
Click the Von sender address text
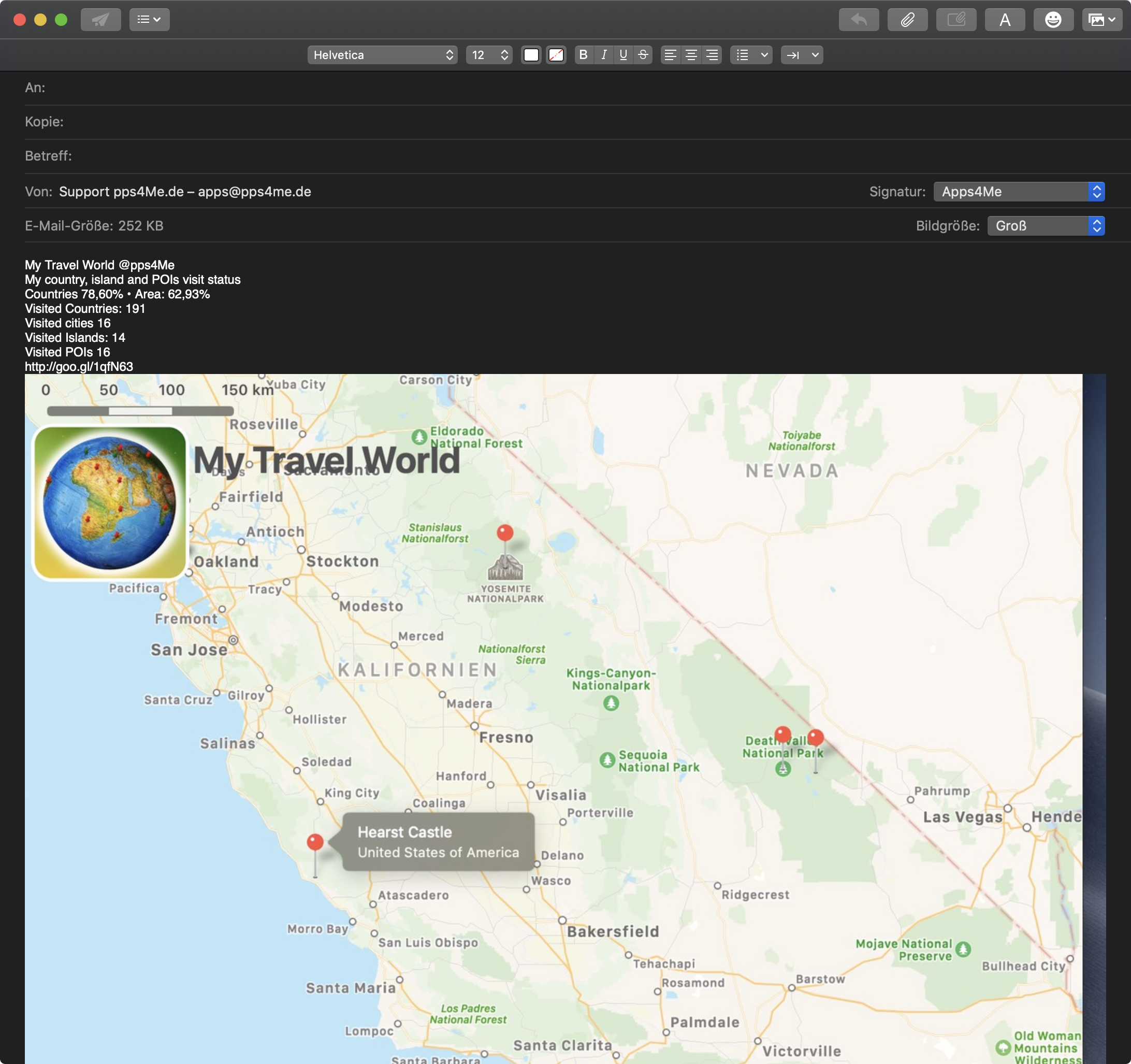[x=185, y=192]
